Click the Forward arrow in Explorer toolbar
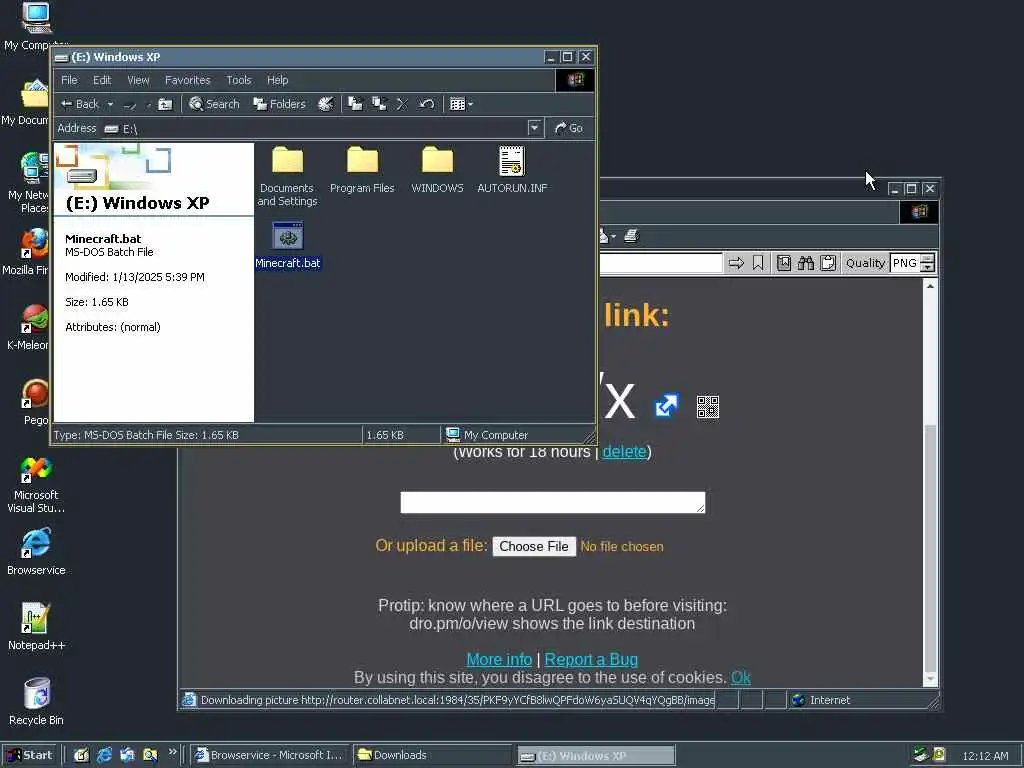1024x768 pixels. (131, 104)
